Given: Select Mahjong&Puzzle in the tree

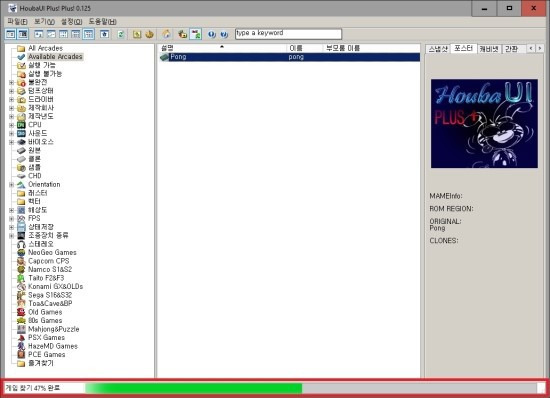Looking at the screenshot, I should pos(53,329).
